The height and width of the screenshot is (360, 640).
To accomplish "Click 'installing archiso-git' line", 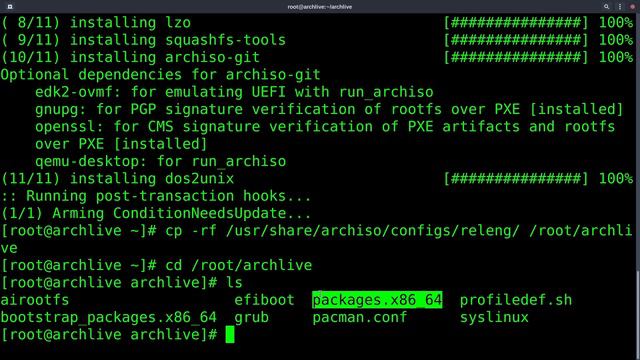I will pyautogui.click(x=130, y=57).
